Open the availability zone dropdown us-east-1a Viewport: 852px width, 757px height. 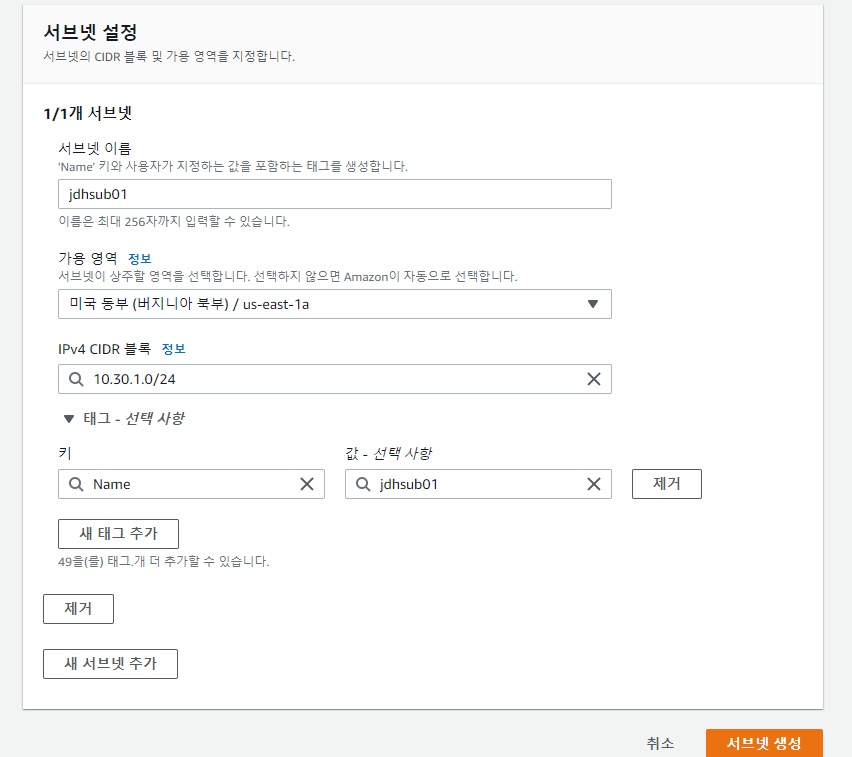click(x=335, y=304)
